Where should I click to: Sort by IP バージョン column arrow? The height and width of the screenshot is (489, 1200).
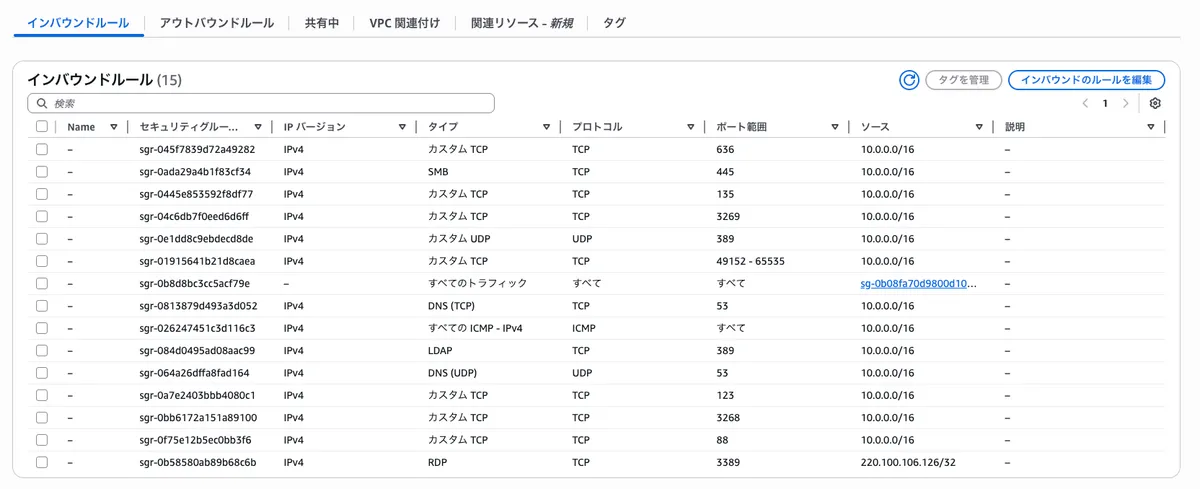(x=402, y=127)
